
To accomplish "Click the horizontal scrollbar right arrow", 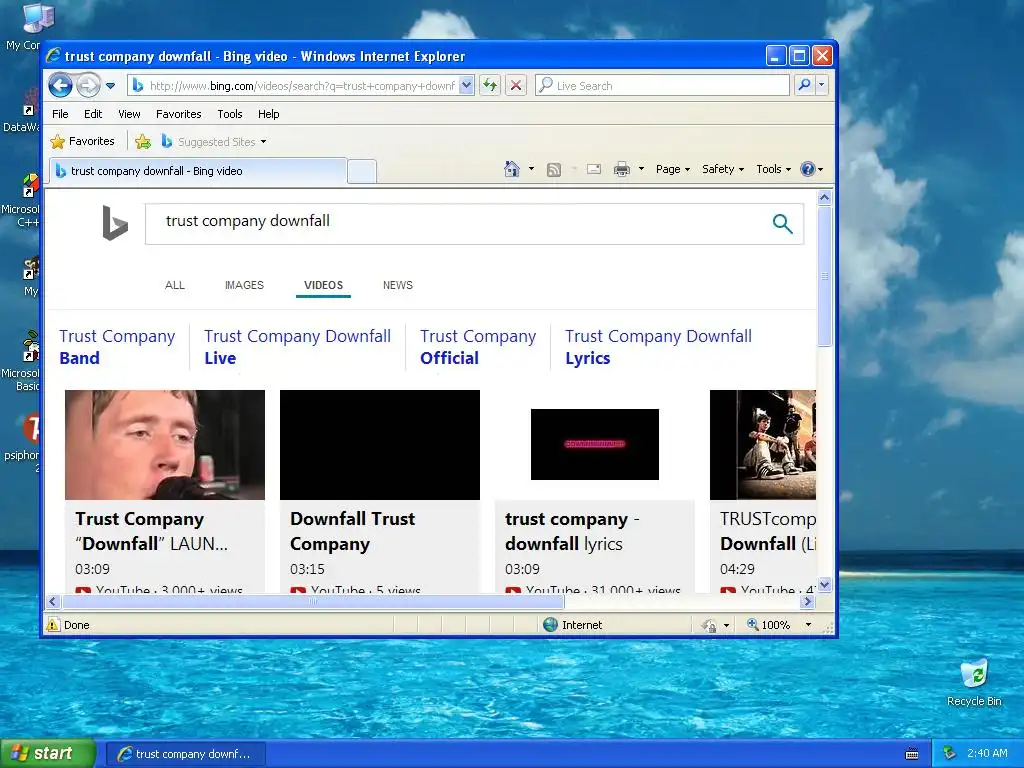I will [807, 601].
